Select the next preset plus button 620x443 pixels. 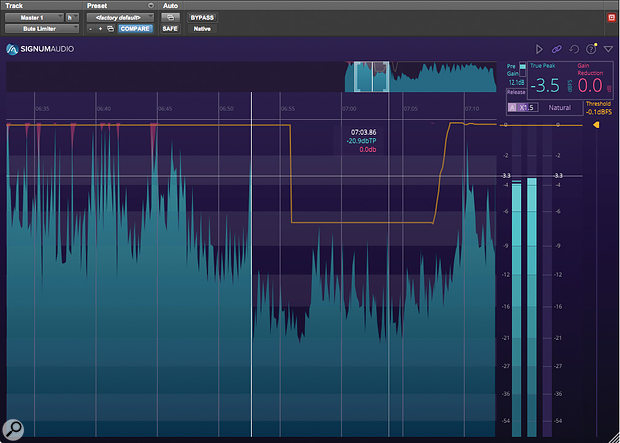100,29
